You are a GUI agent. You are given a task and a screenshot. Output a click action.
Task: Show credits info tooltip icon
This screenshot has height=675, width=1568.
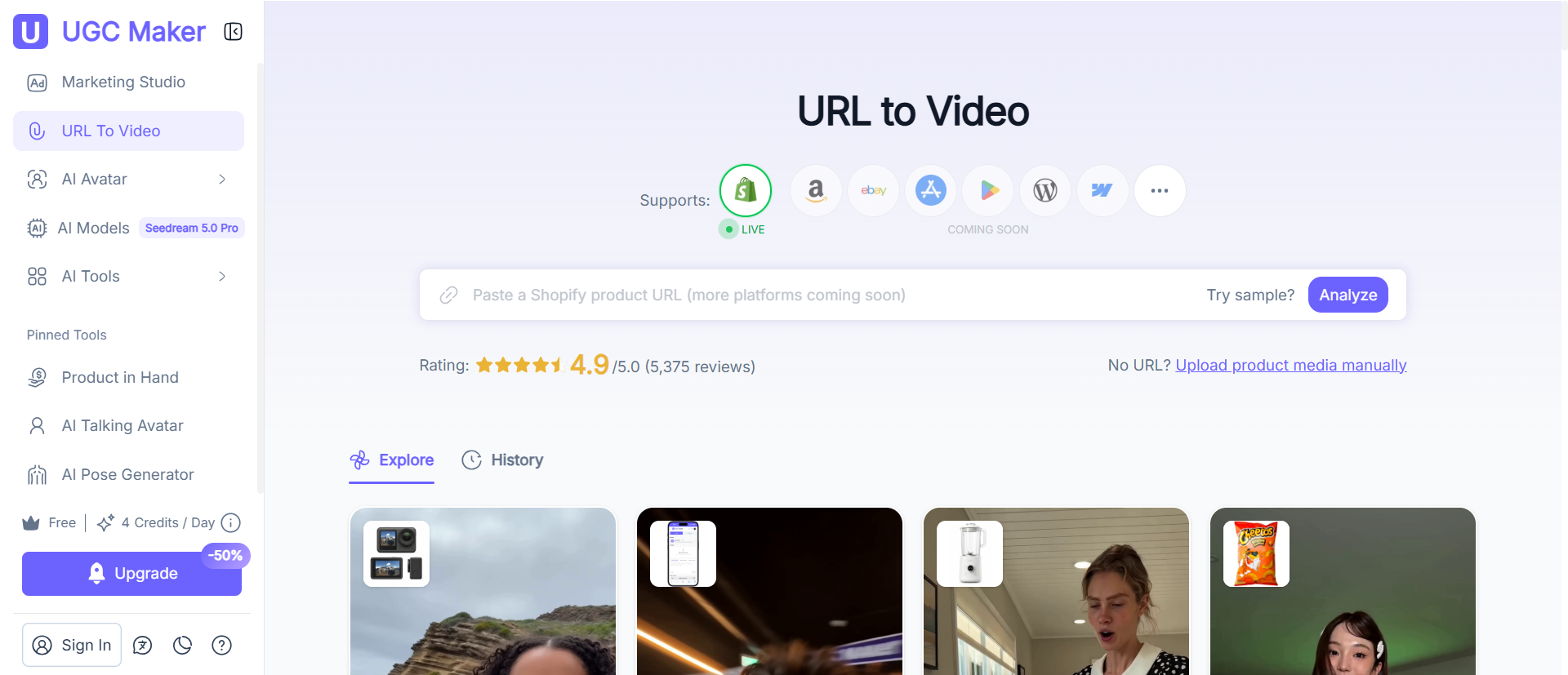pos(231,523)
